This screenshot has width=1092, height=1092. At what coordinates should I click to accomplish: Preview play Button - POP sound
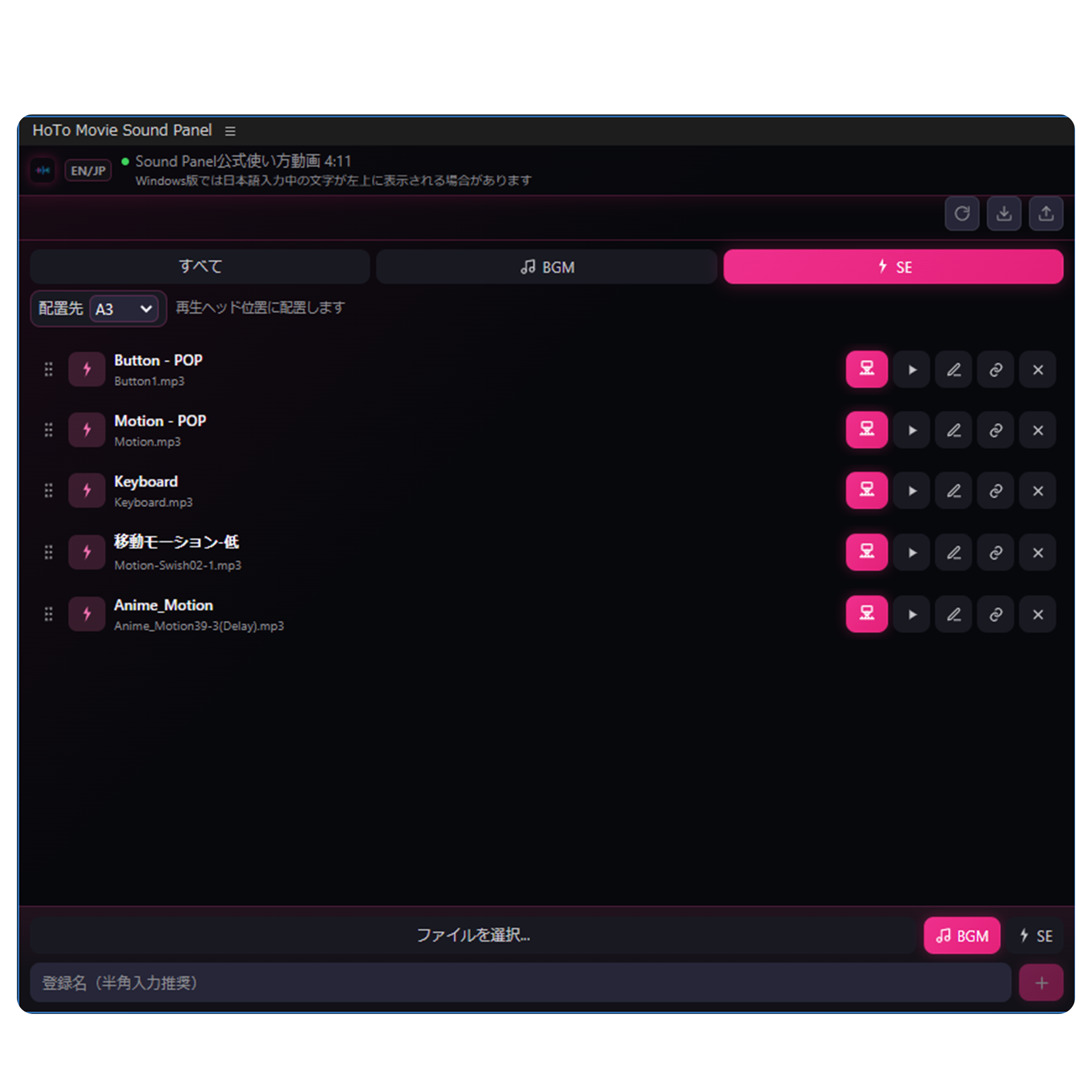(912, 370)
